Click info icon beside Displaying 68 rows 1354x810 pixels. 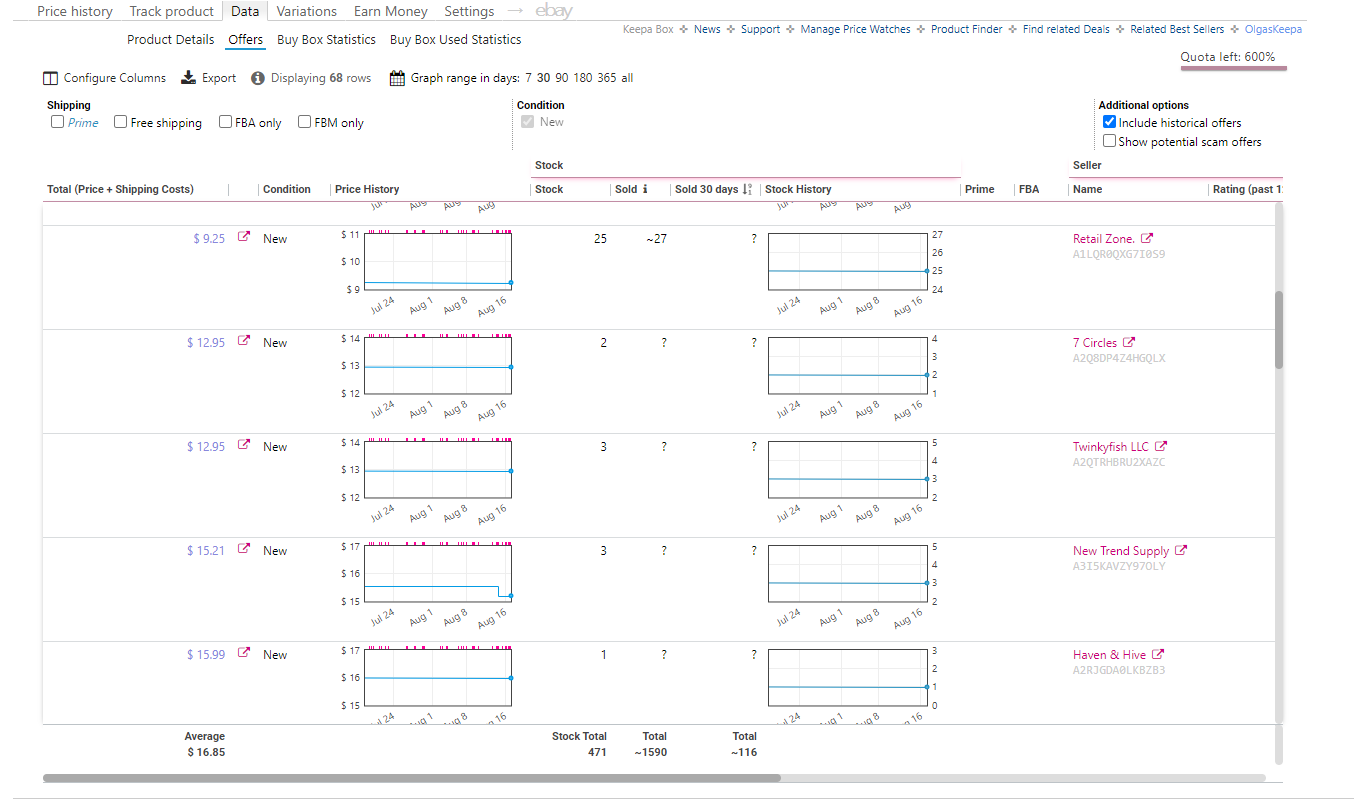(258, 78)
